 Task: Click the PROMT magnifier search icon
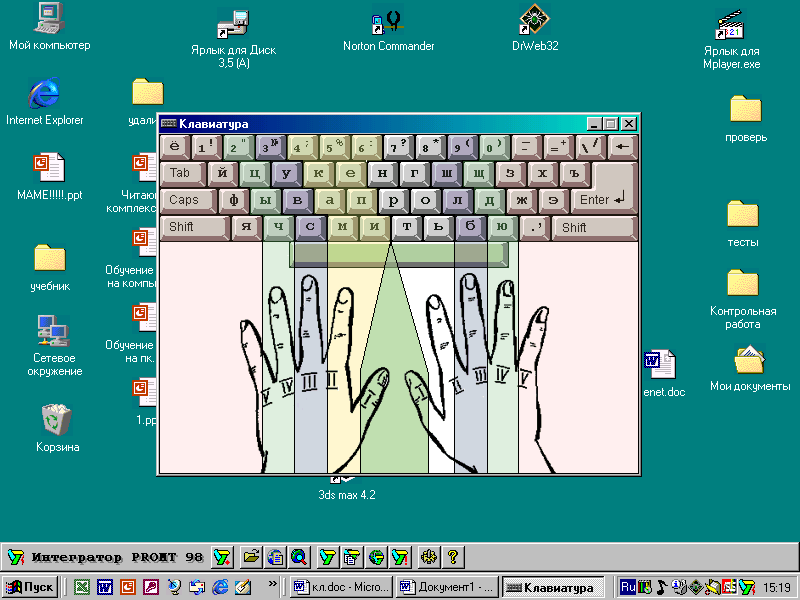pyautogui.click(x=299, y=557)
